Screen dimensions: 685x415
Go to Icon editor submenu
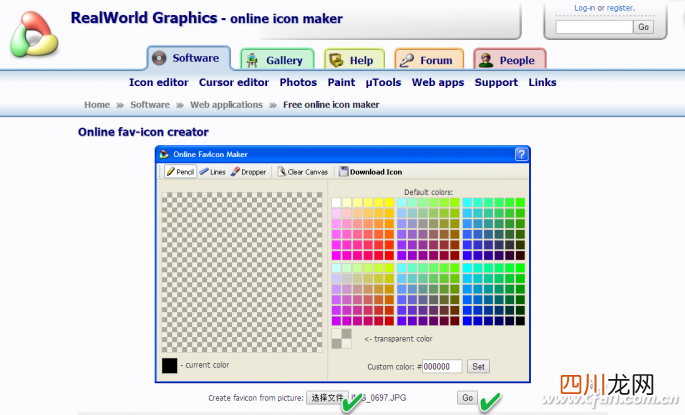[159, 82]
